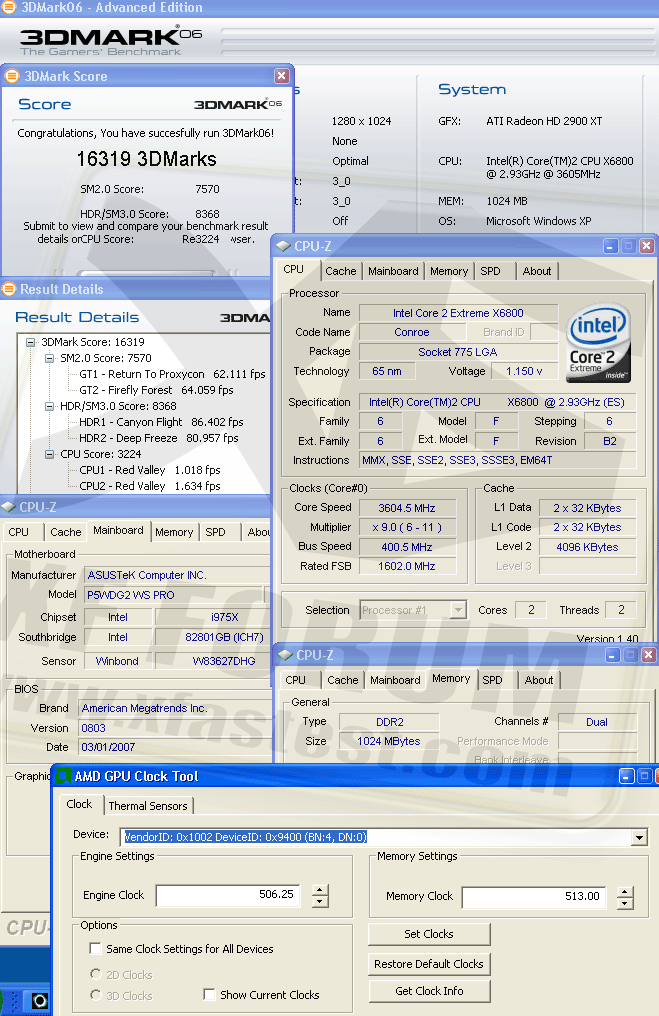Screen dimensions: 659x1016
Task: Select HDR2 - Deep Freeze row
Action: [x=159, y=438]
